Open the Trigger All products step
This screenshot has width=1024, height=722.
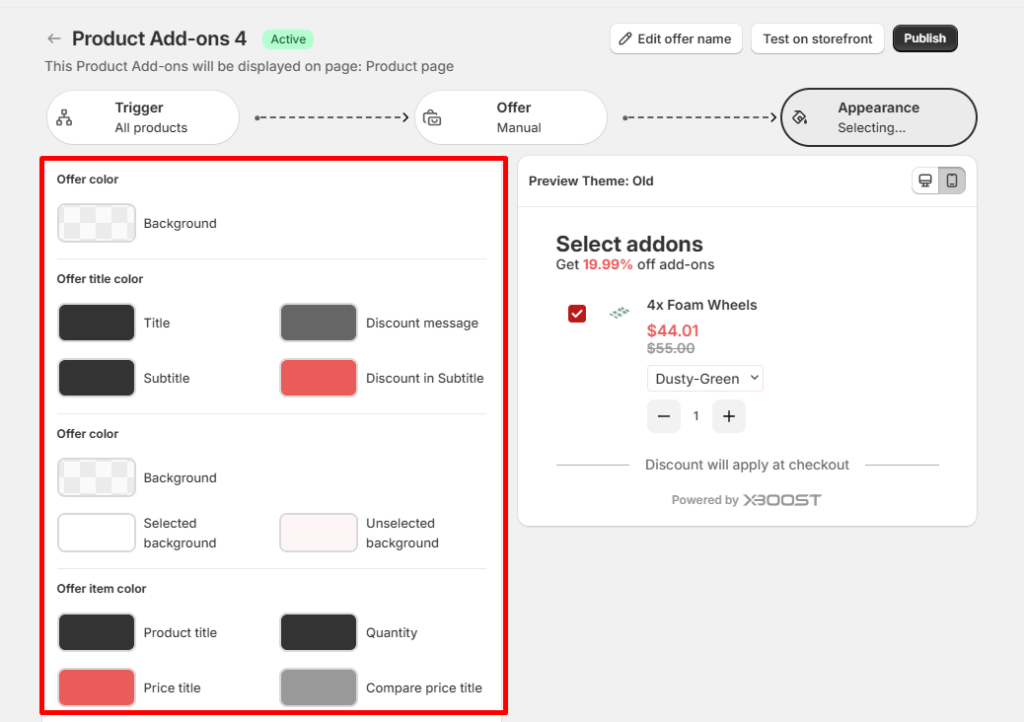pyautogui.click(x=143, y=118)
